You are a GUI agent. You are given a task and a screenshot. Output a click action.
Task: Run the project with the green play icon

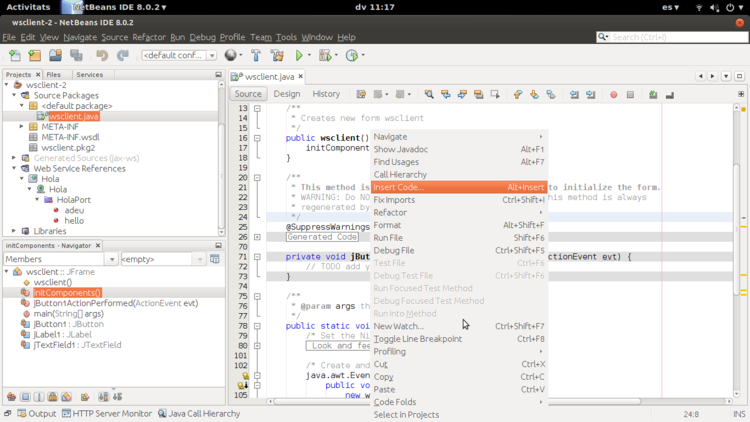(x=299, y=56)
